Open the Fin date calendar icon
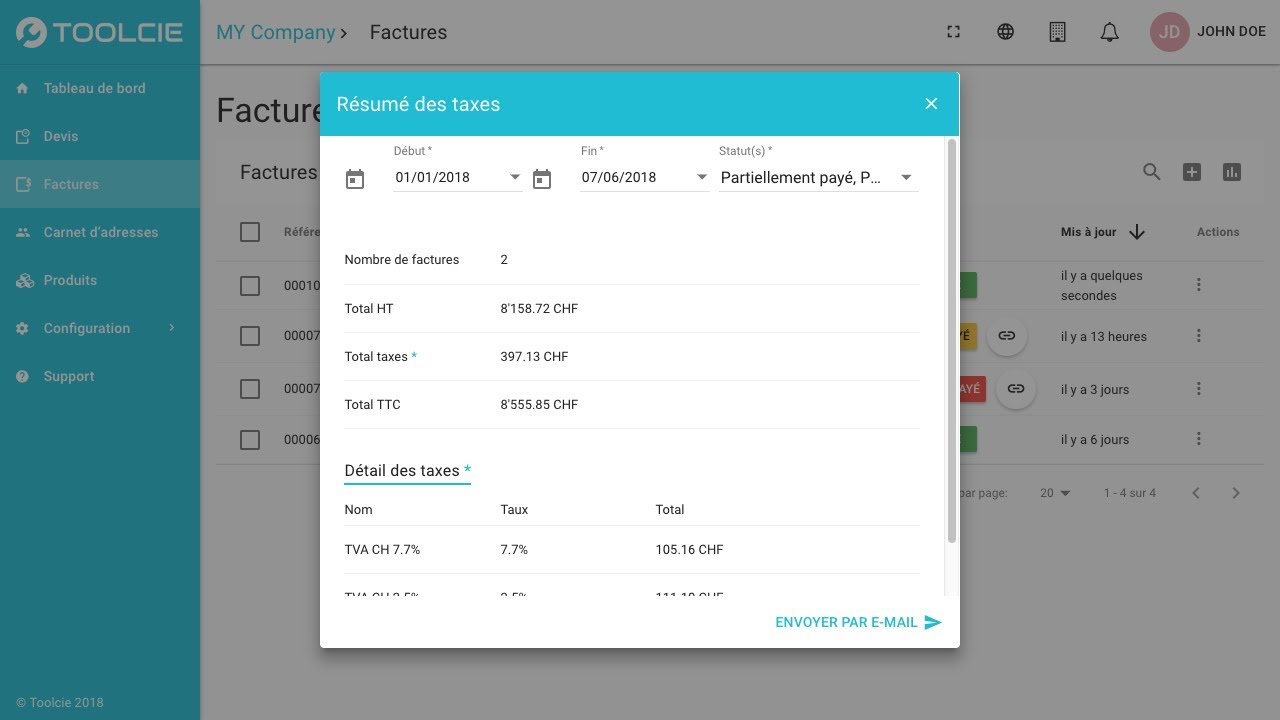 542,180
